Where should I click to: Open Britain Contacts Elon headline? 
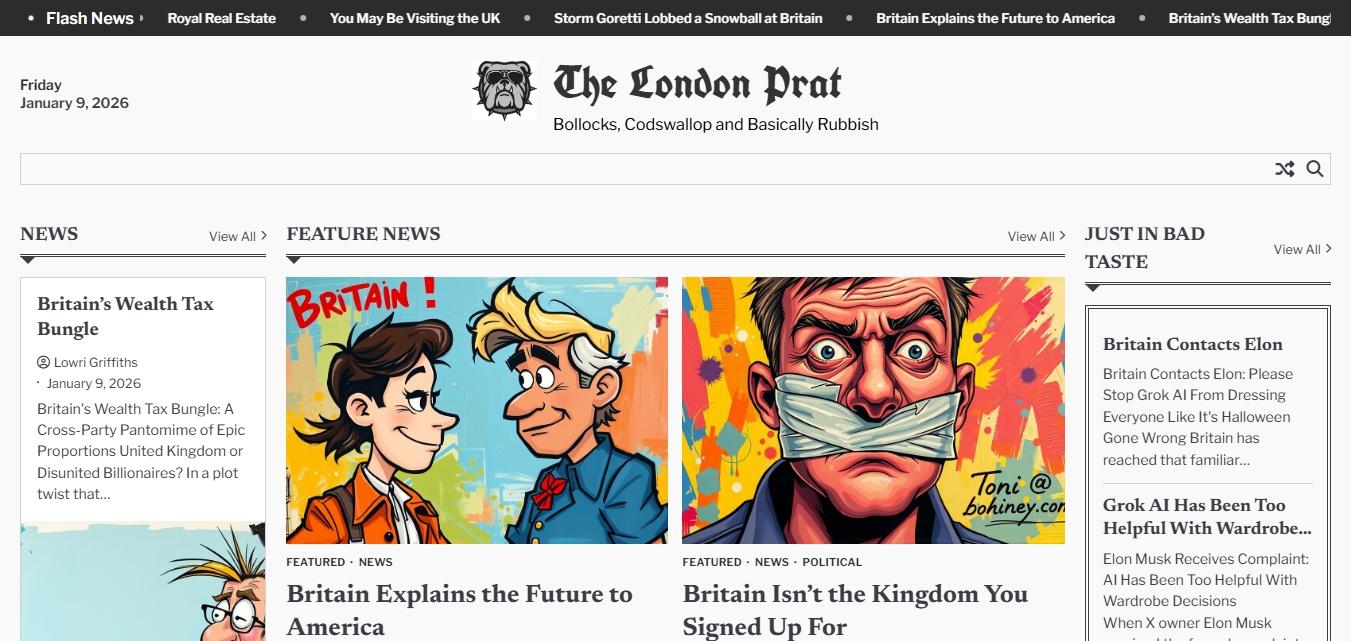[1193, 344]
